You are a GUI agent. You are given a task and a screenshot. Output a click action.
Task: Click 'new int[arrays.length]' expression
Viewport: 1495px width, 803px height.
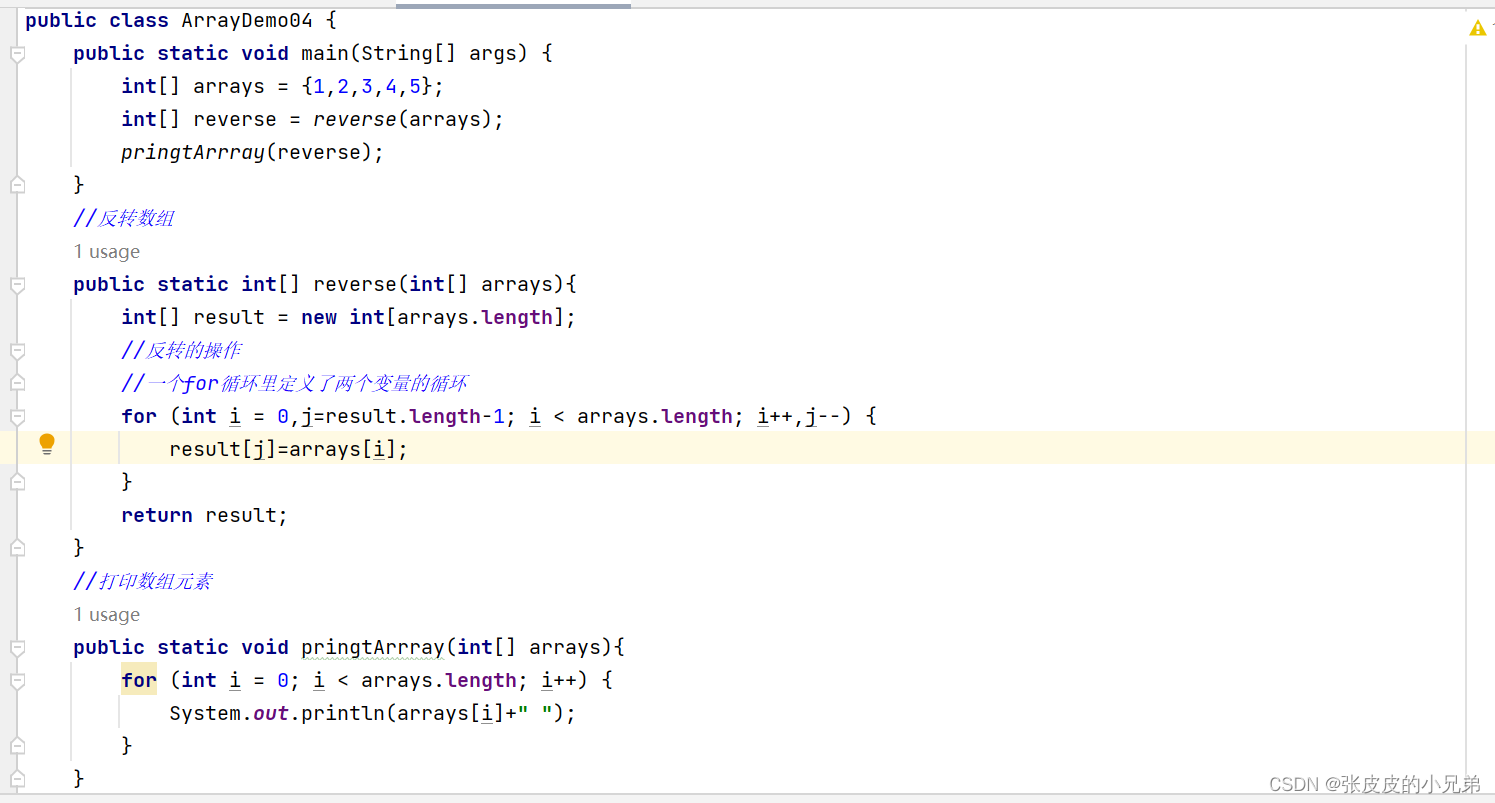433,318
